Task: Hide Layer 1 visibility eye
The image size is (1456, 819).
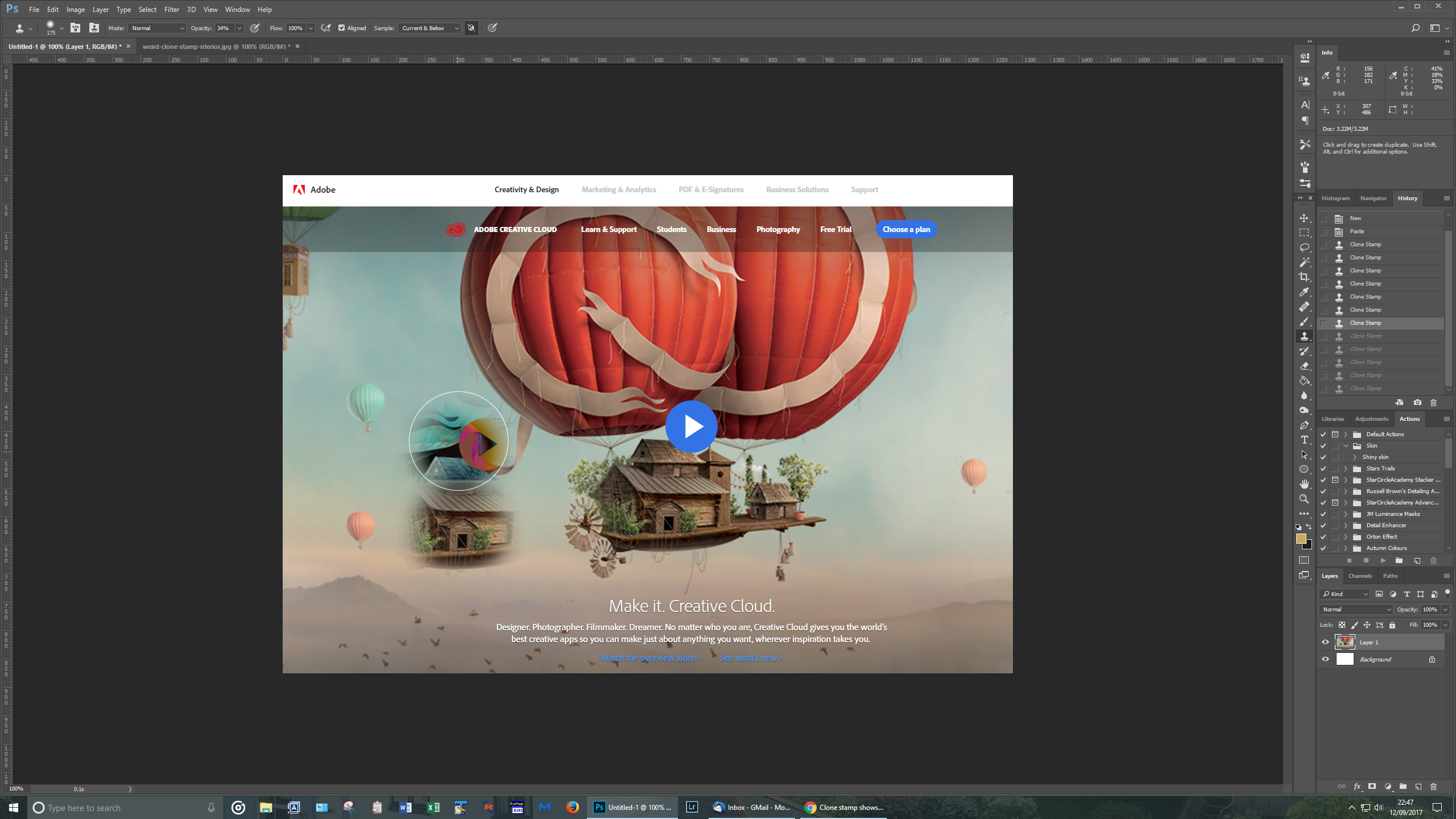Action: pos(1325,642)
